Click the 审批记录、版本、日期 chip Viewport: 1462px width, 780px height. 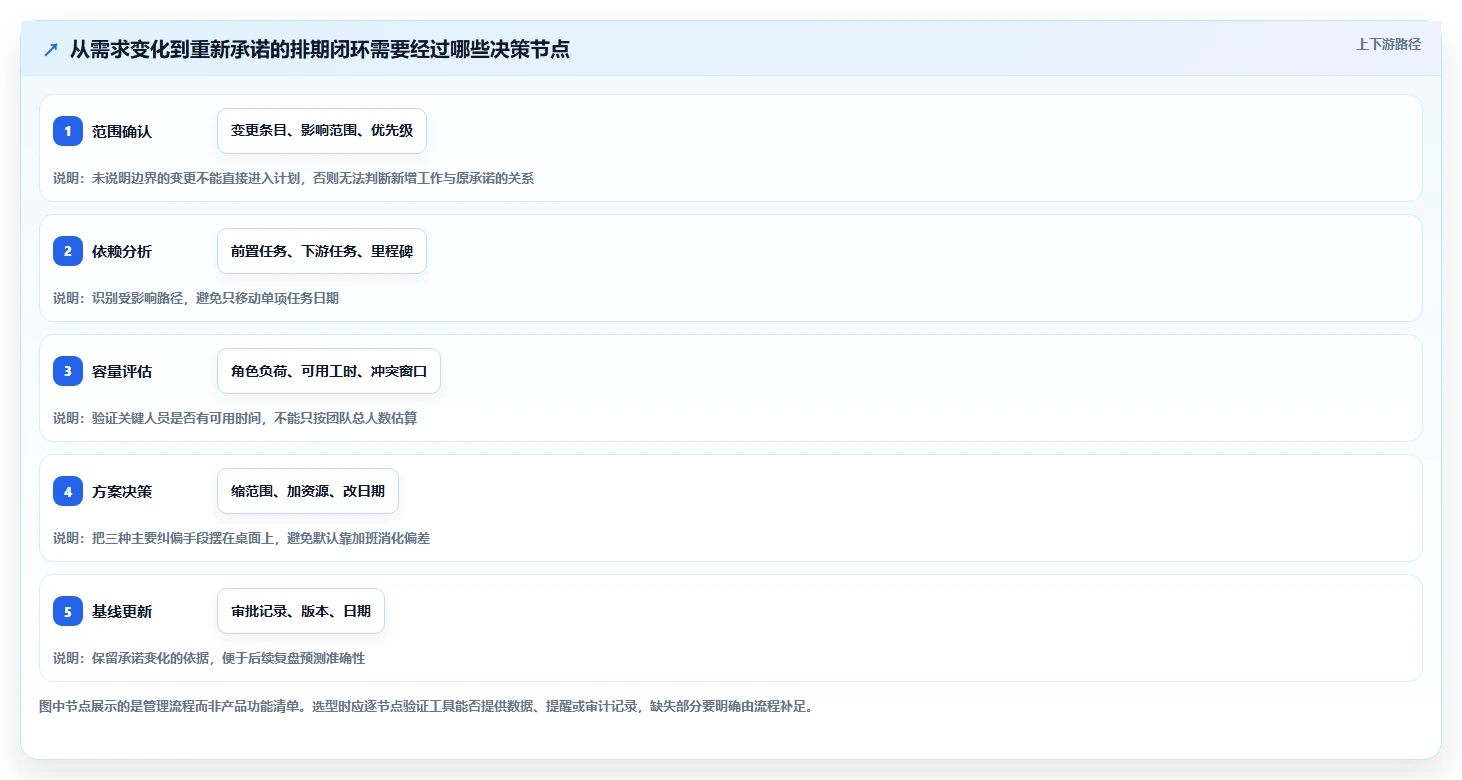(301, 611)
